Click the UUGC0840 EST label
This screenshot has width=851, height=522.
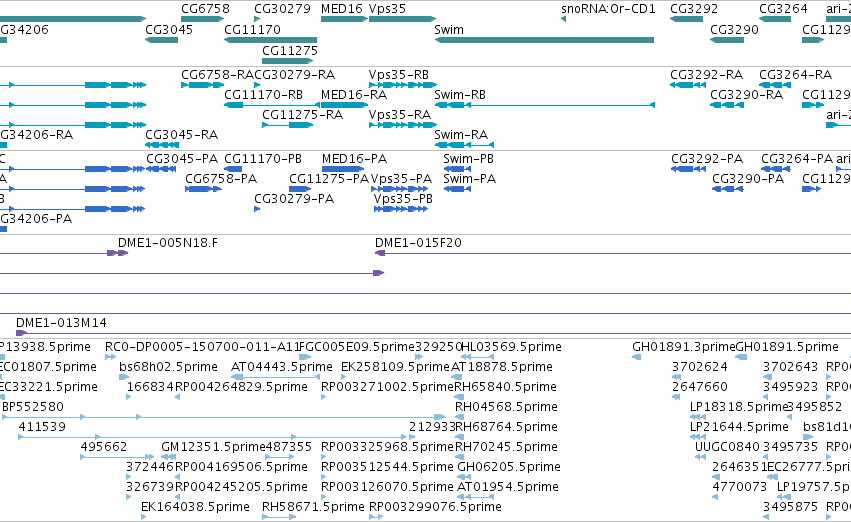click(x=727, y=447)
